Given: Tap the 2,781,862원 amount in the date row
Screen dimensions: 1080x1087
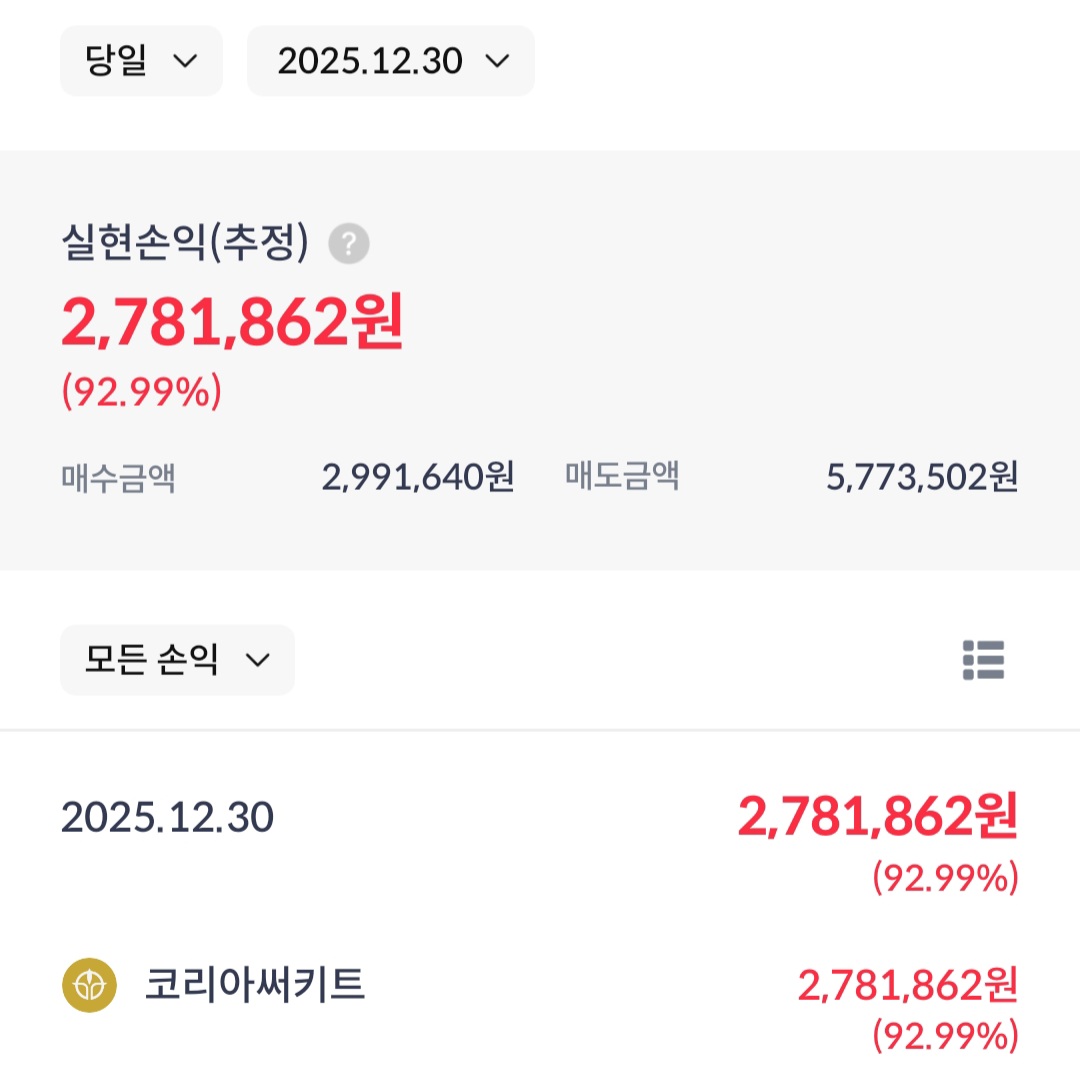Looking at the screenshot, I should (x=878, y=817).
